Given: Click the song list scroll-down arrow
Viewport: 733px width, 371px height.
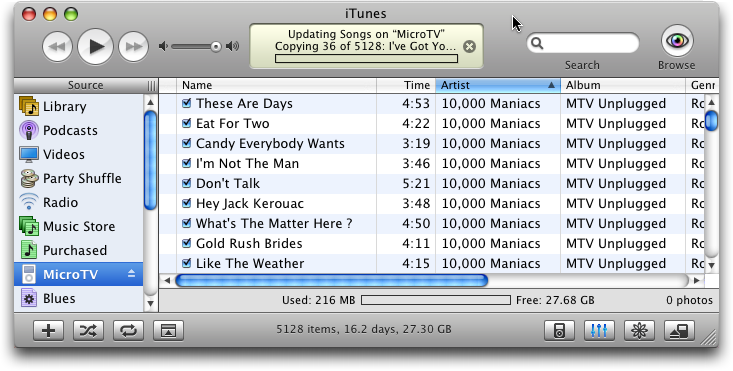Looking at the screenshot, I should [x=711, y=265].
